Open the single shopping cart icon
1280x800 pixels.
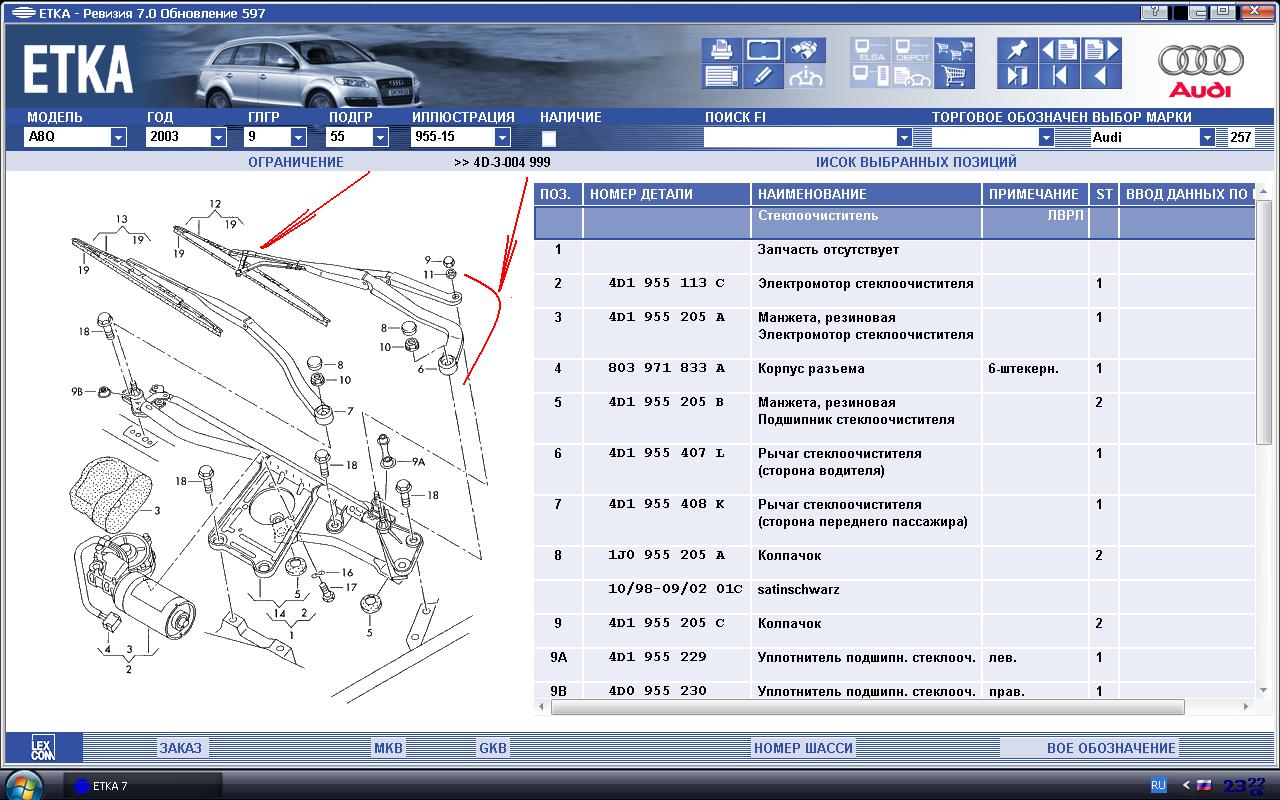[x=955, y=76]
